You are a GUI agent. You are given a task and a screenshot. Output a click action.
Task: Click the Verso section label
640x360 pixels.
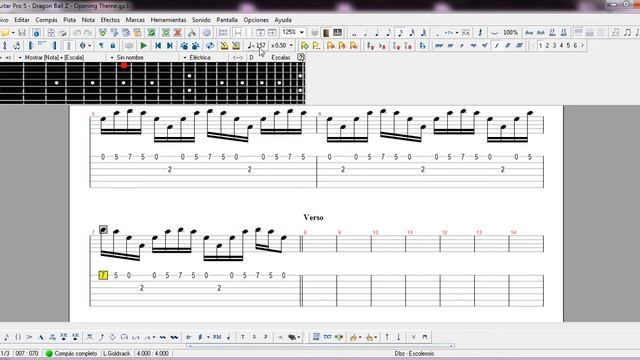[x=313, y=217]
